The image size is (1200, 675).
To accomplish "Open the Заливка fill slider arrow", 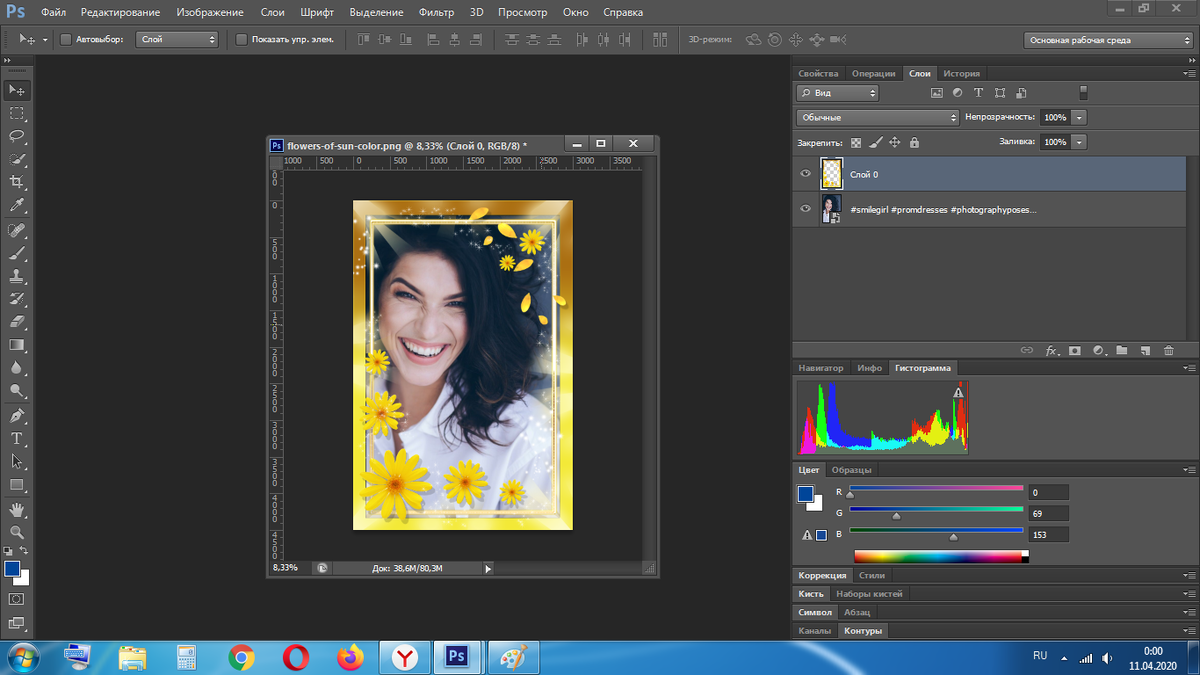I will click(x=1079, y=143).
